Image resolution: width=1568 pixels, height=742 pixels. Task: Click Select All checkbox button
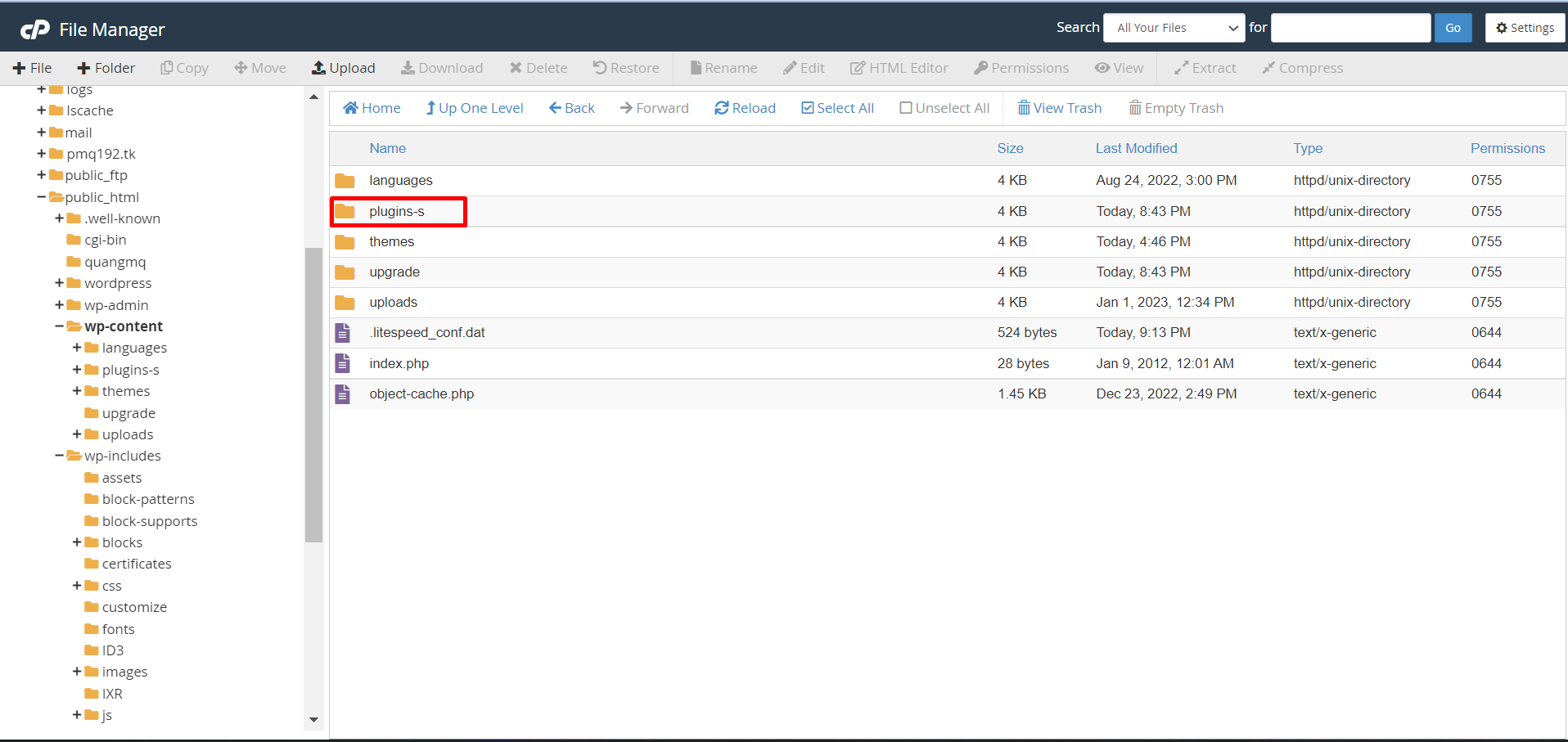tap(837, 108)
